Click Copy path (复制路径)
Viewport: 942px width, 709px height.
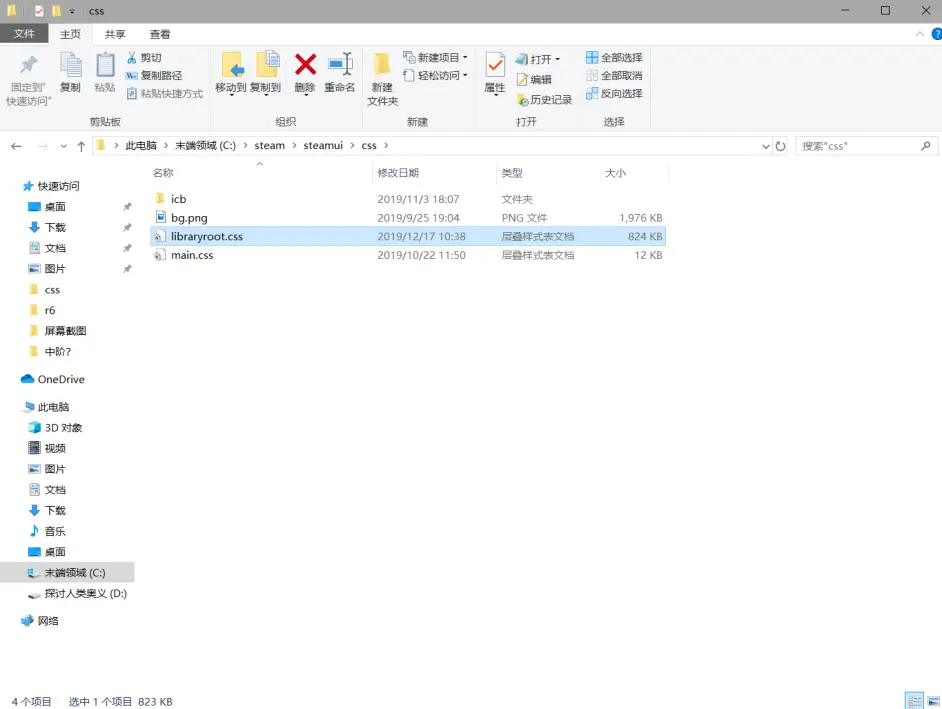pos(154,76)
